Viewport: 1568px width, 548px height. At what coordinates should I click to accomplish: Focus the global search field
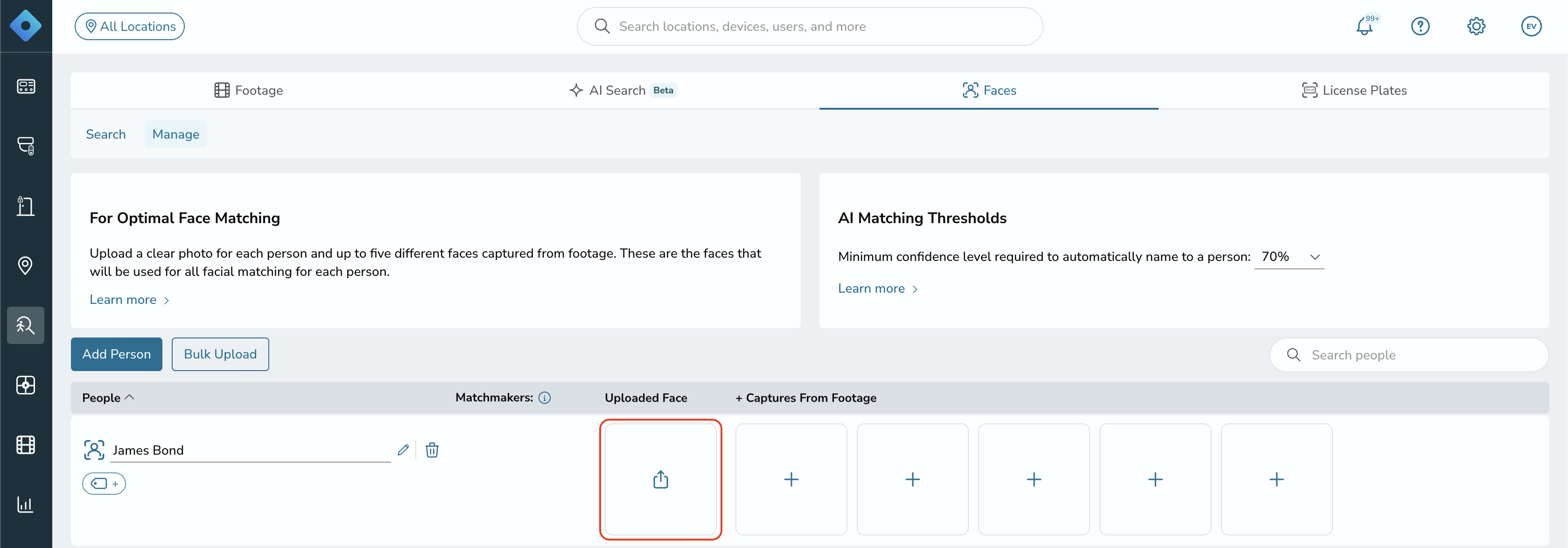pos(810,26)
